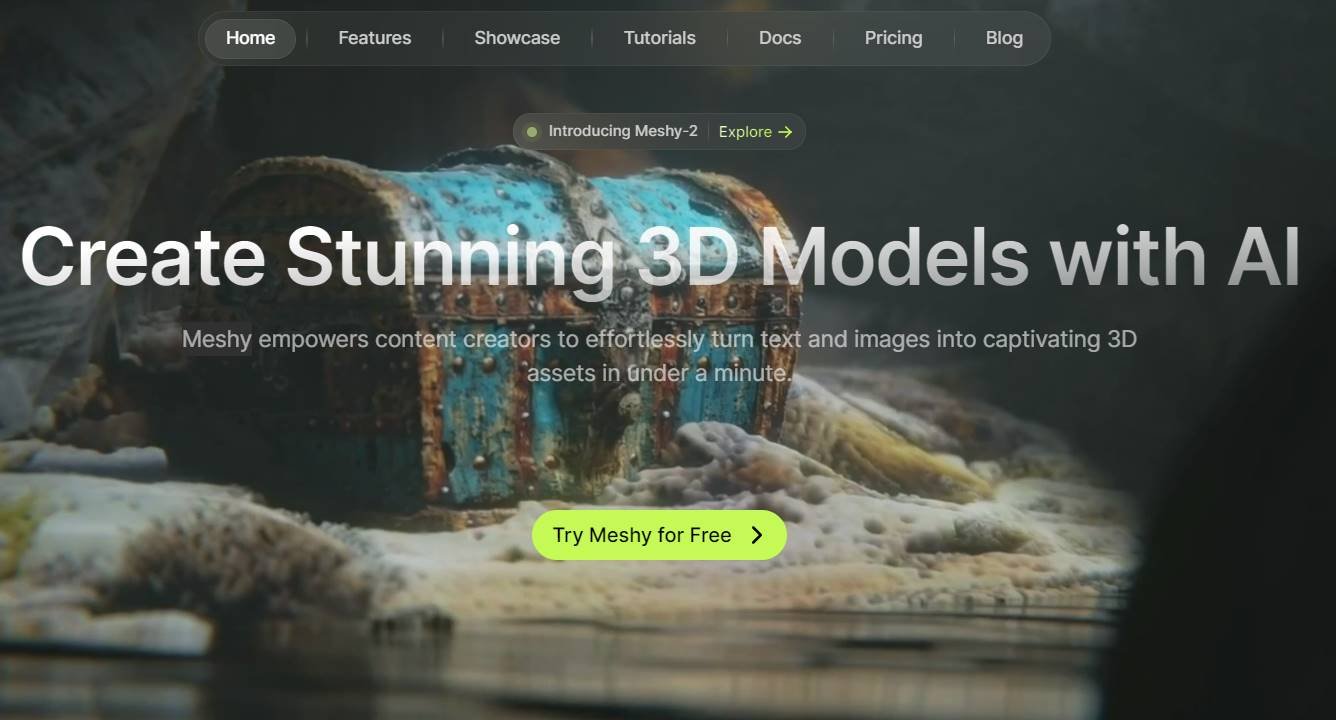This screenshot has width=1336, height=720.
Task: Visit the Blog link
Action: click(x=1004, y=38)
